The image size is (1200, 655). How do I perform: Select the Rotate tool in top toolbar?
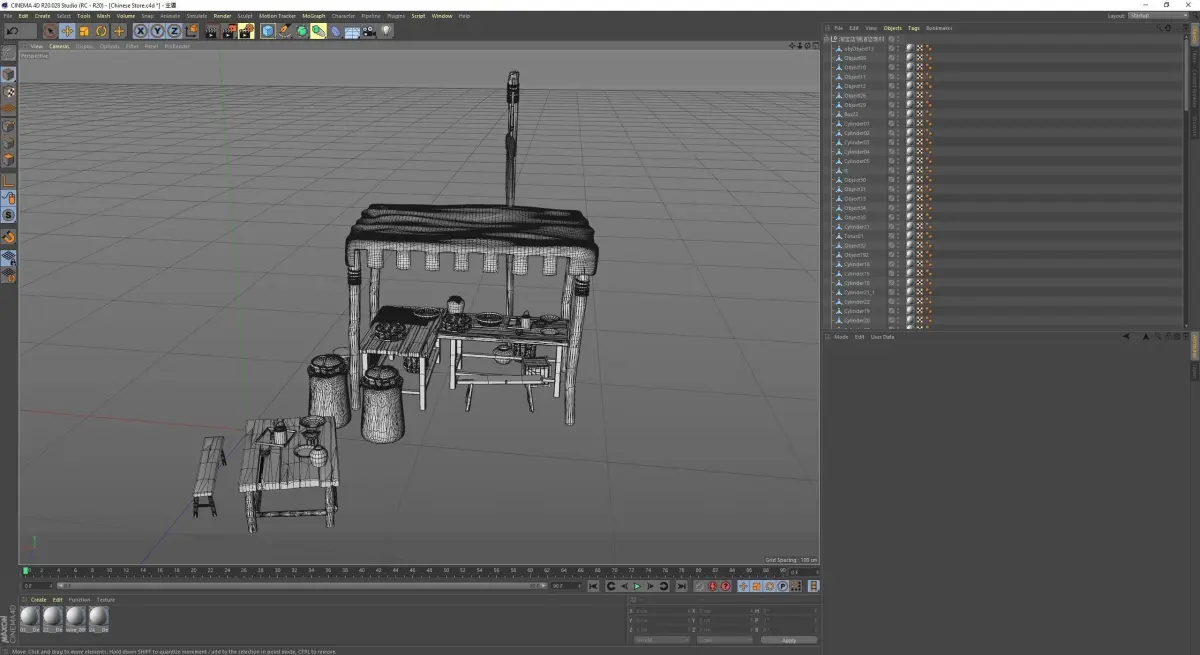coord(101,31)
